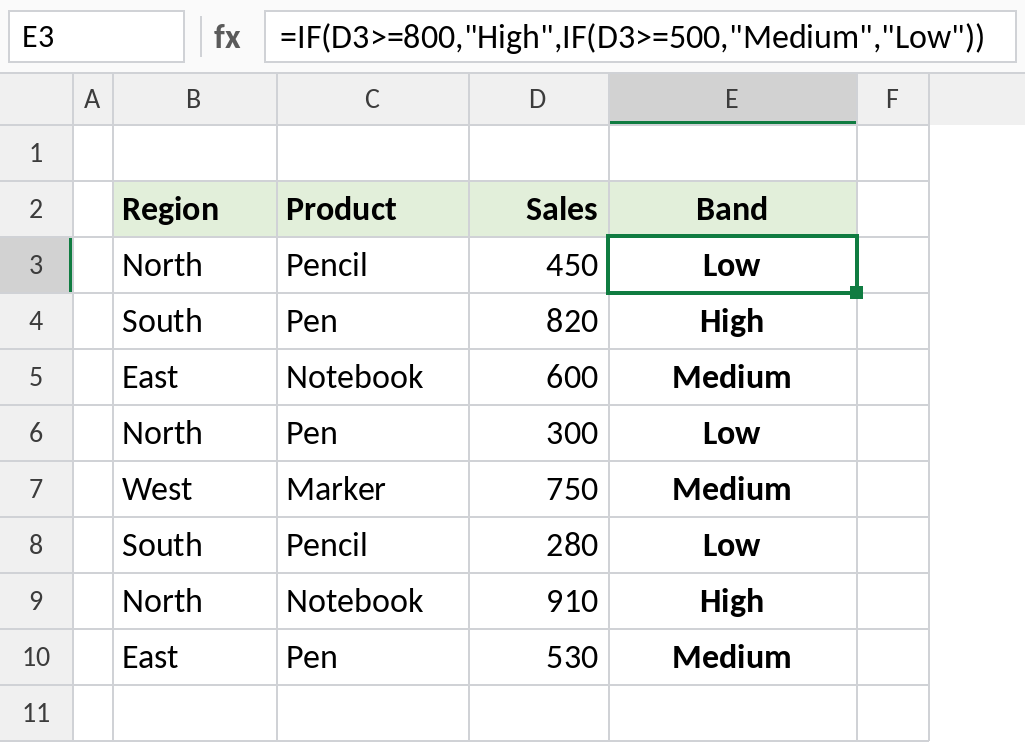Select the Pencil cell in row 8
Screen dimensions: 1026x742
[x=373, y=545]
